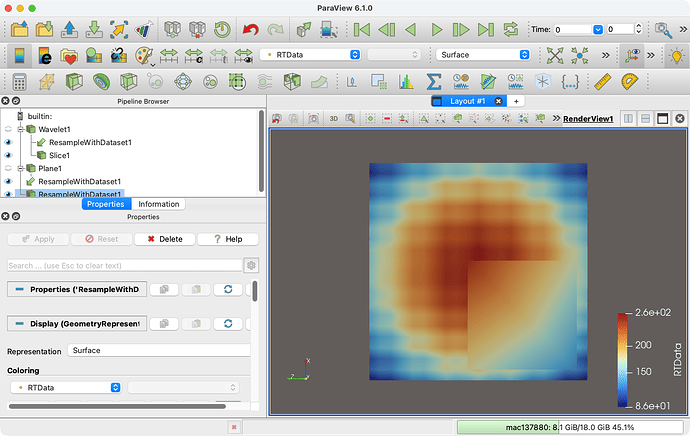This screenshot has width=690, height=436.
Task: Hide Slice1 using its eye icon
Action: [x=8, y=155]
